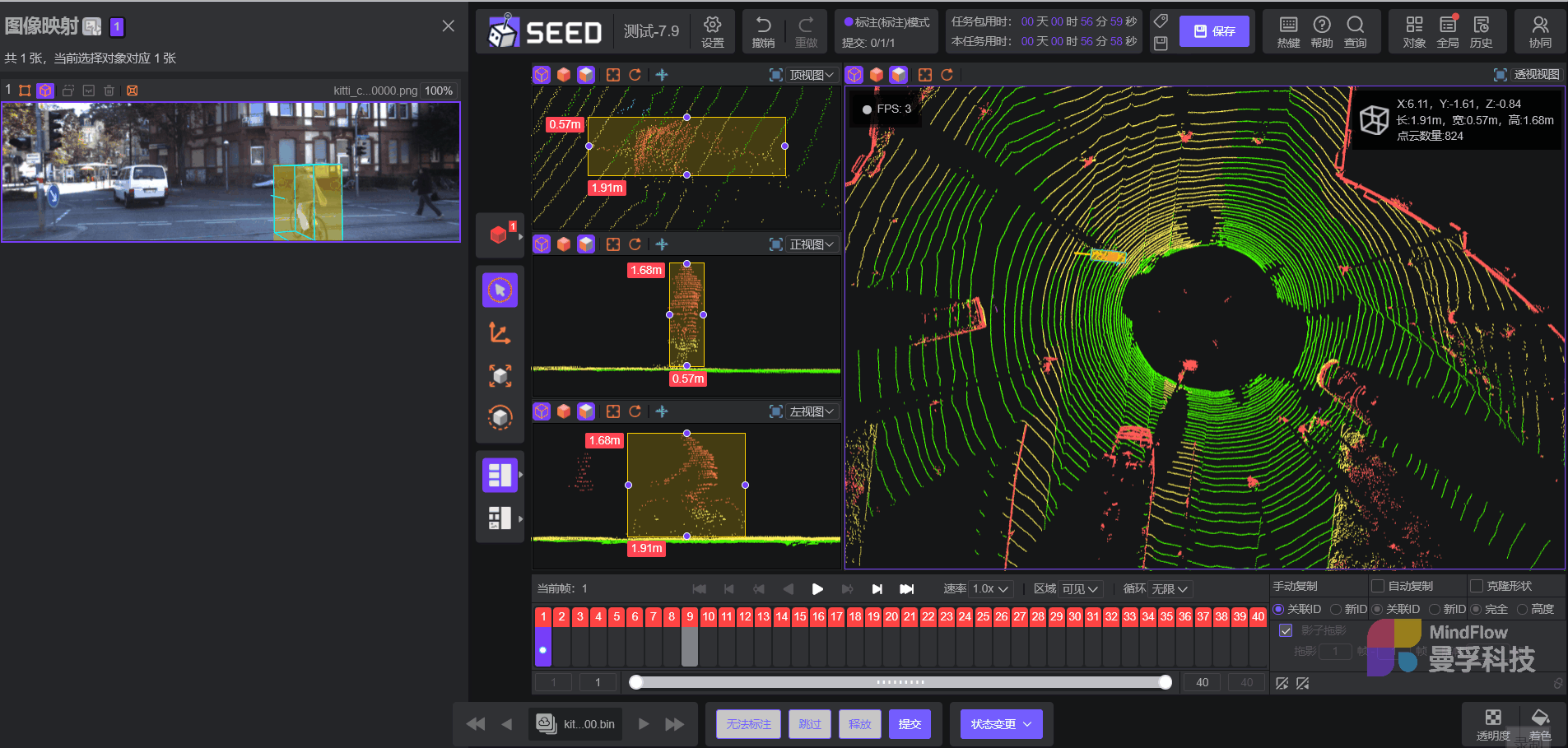Open the 透明度 transparency control

1493,724
